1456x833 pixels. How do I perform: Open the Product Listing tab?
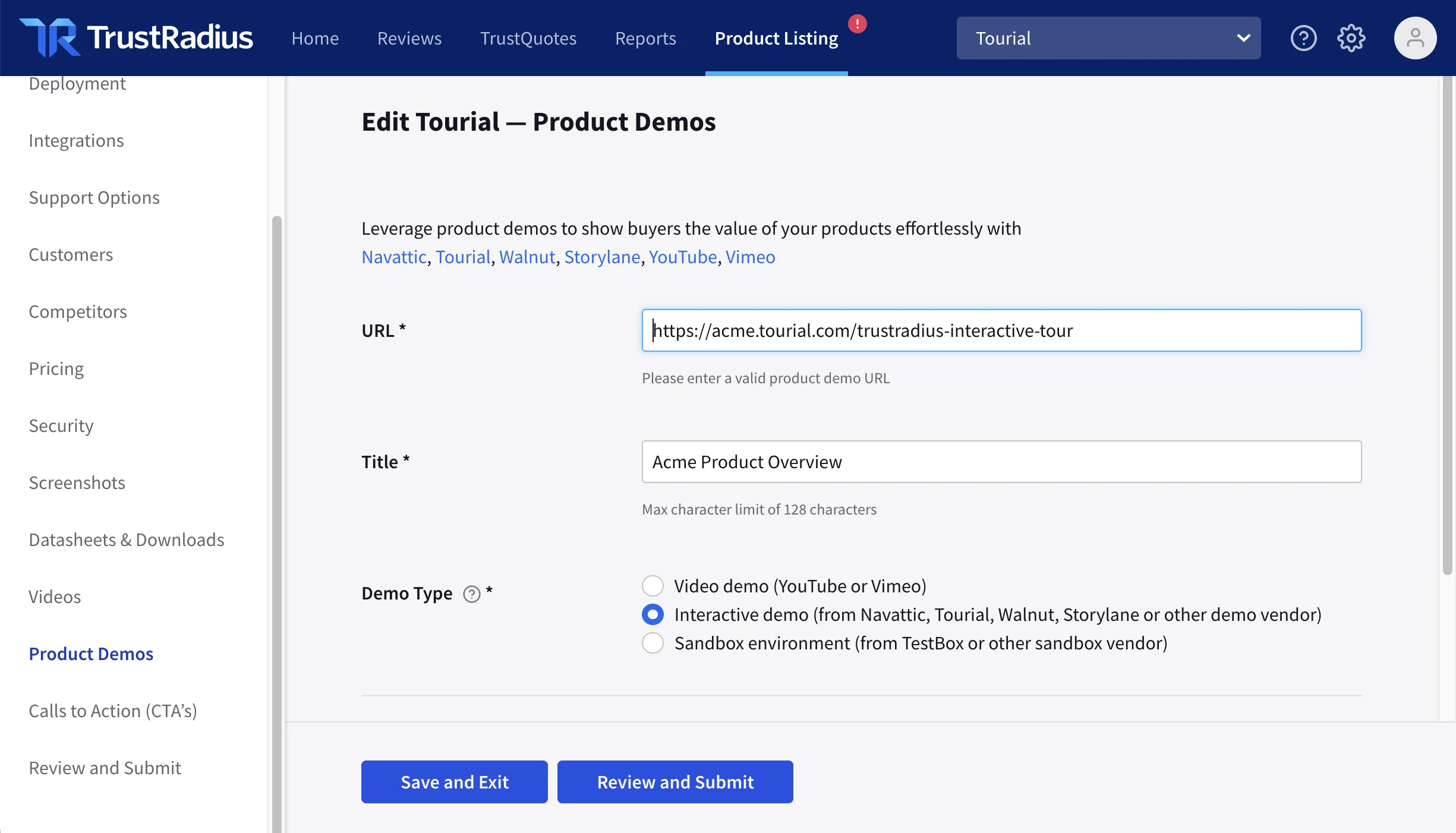[x=776, y=38]
